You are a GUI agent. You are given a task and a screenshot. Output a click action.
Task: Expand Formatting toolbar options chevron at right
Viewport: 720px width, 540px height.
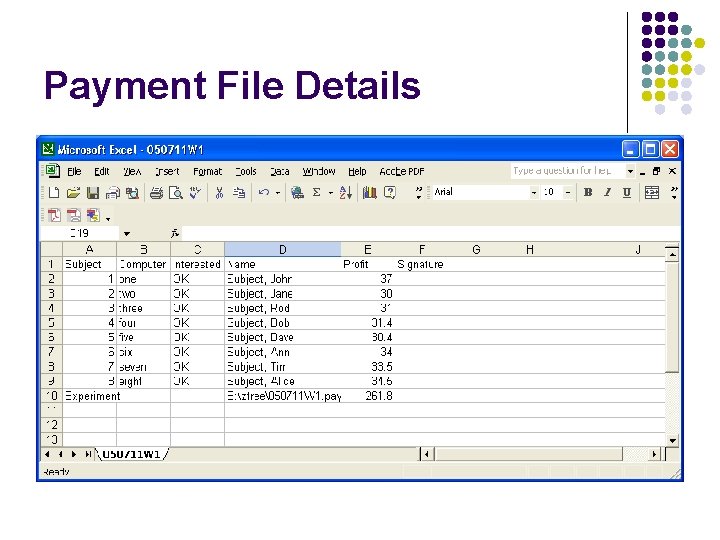[x=674, y=193]
